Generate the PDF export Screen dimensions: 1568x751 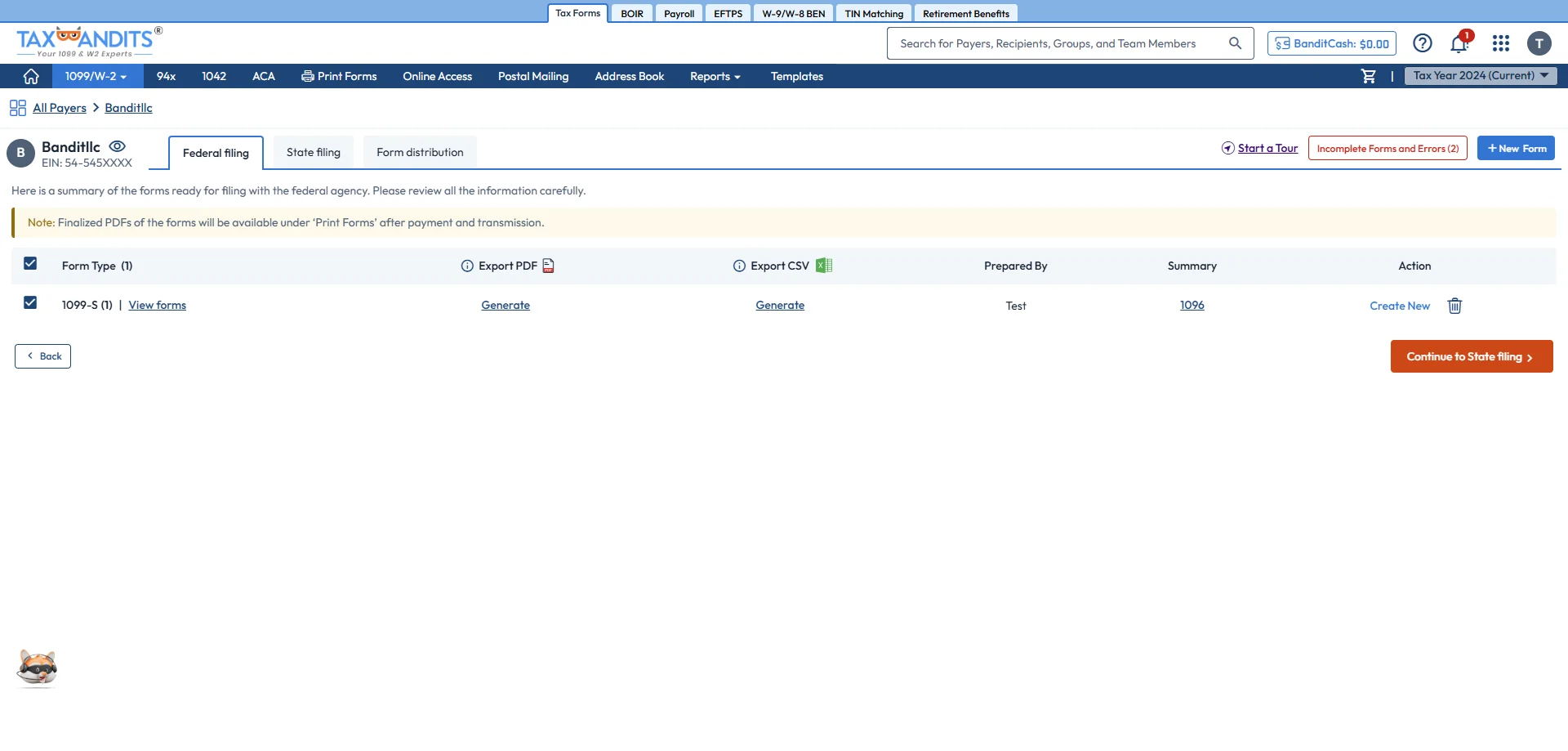[x=506, y=305]
